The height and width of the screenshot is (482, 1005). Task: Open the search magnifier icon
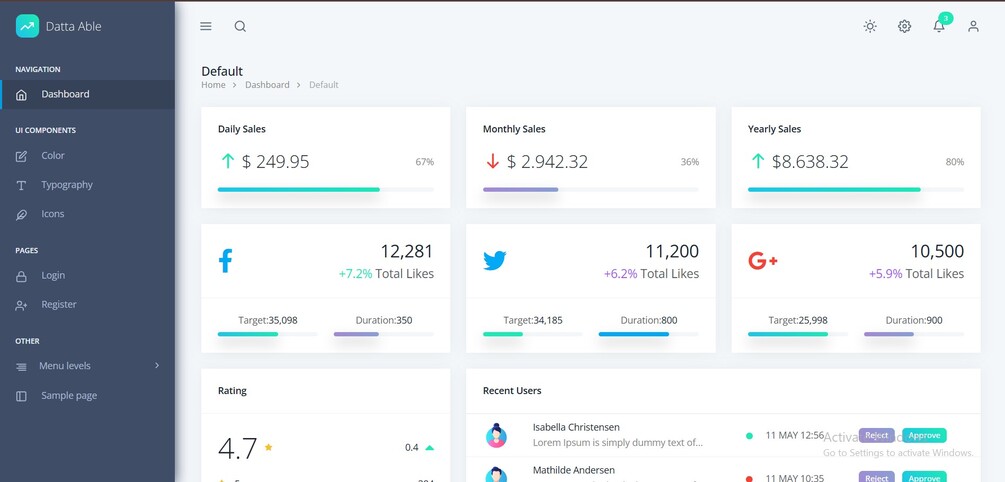240,26
